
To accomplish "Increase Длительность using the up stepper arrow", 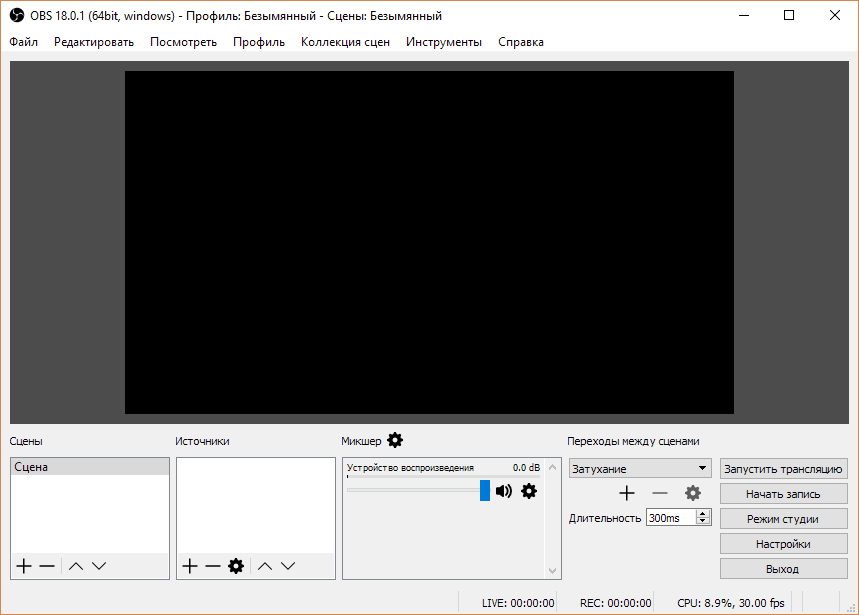I will tap(703, 512).
